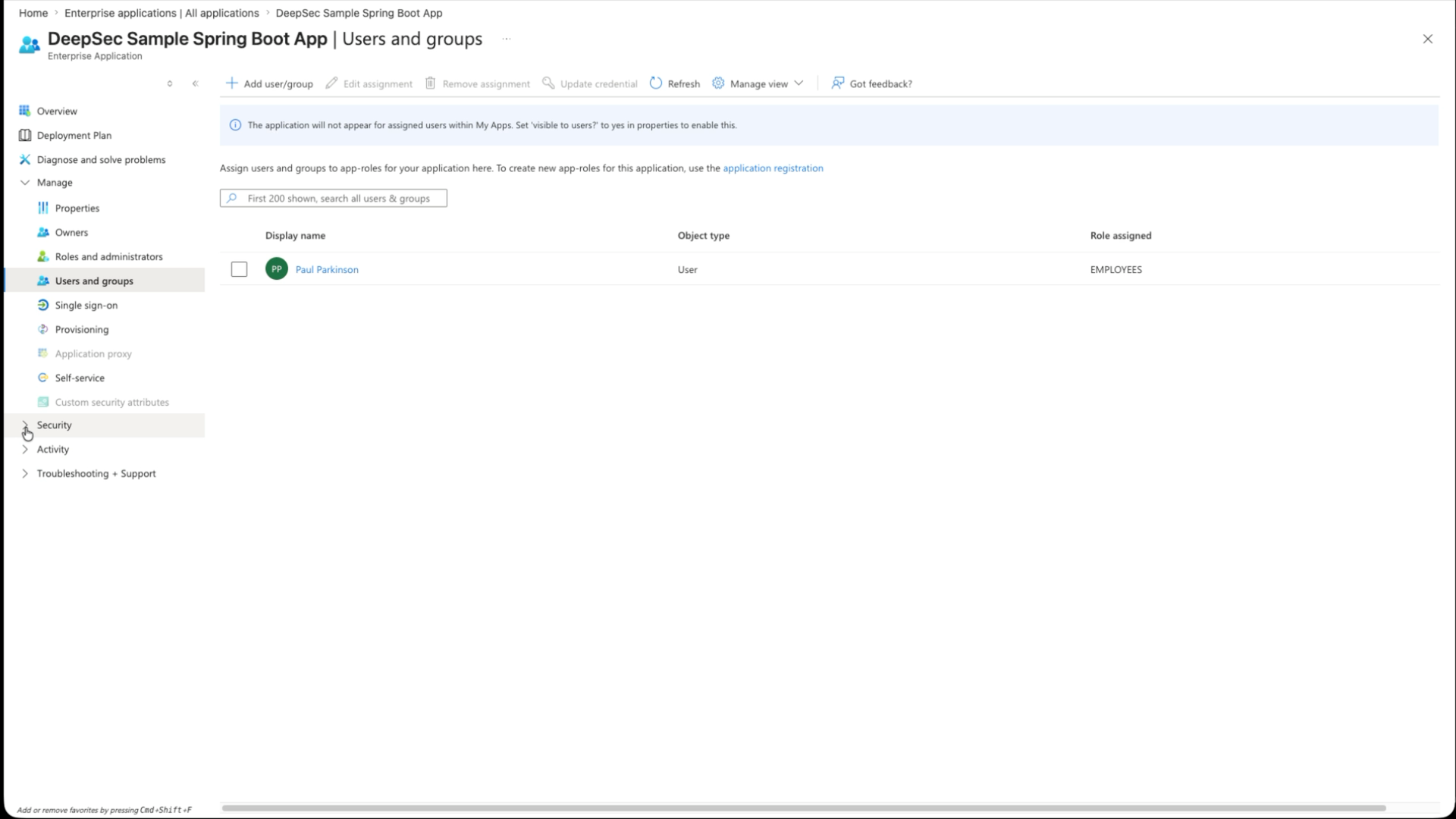Click the Roles and administrators icon
Screen dimensions: 1456x819
point(42,256)
